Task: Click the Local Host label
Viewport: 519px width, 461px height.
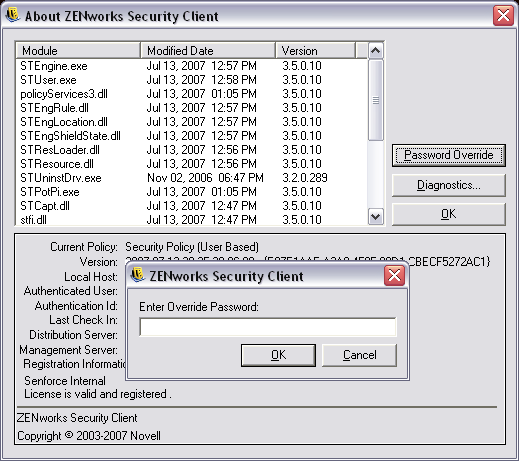Action: [91, 277]
